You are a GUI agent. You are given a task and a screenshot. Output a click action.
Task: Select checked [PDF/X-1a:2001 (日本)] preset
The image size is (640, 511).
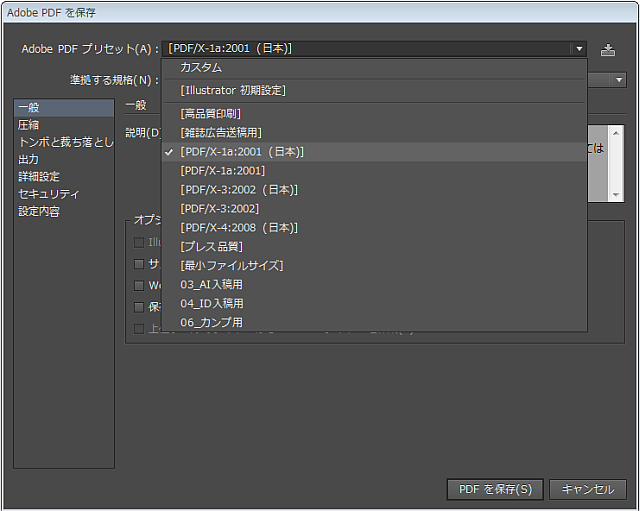[x=374, y=152]
